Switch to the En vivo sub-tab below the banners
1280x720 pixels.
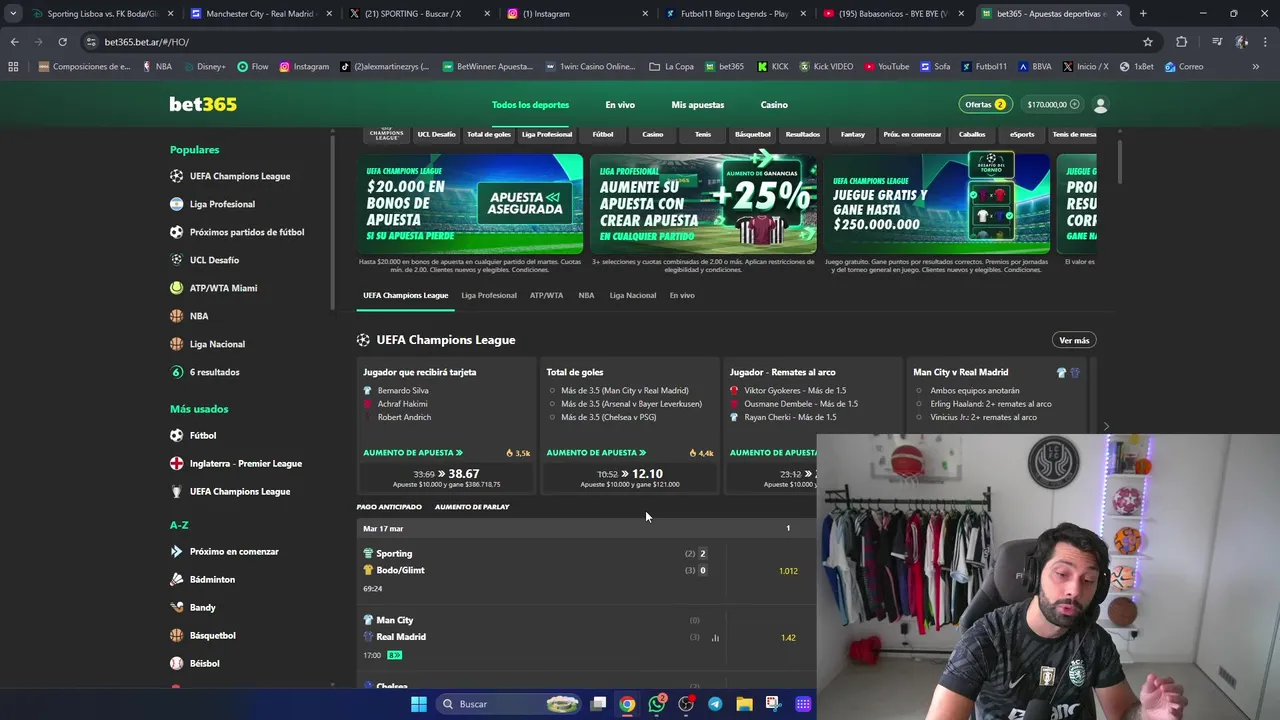(x=682, y=295)
